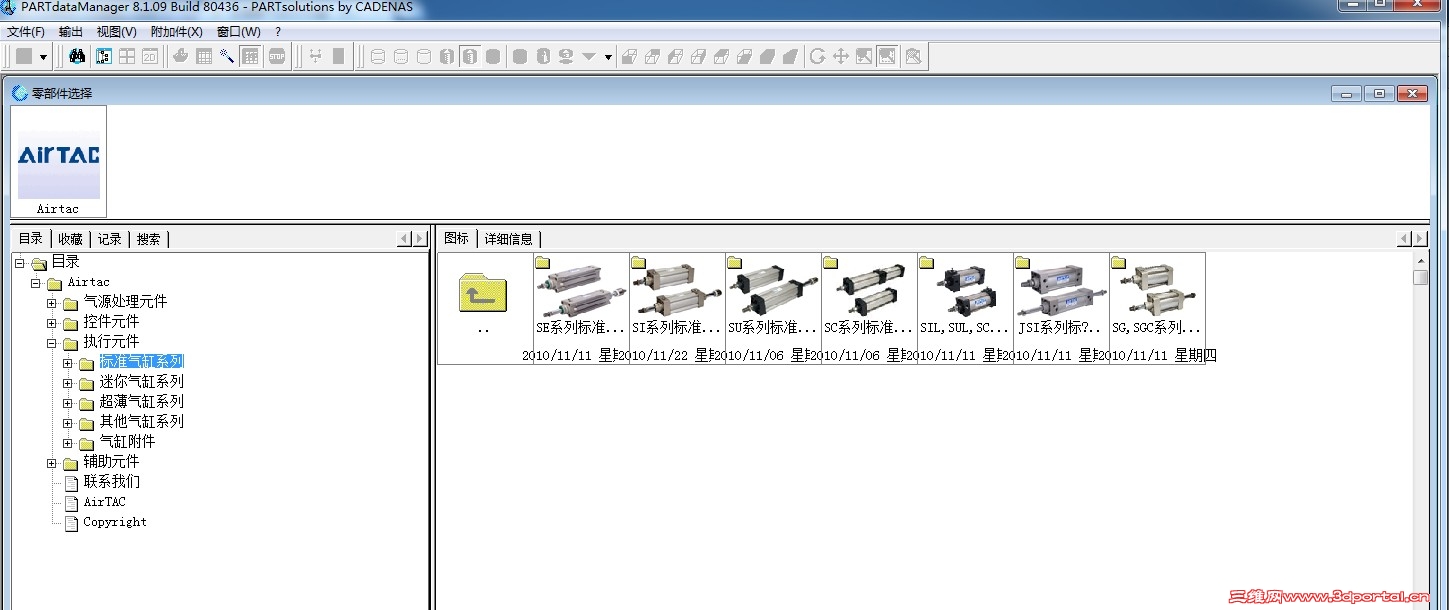This screenshot has width=1449, height=610.
Task: Open the 视图(V) menu
Action: 116,32
